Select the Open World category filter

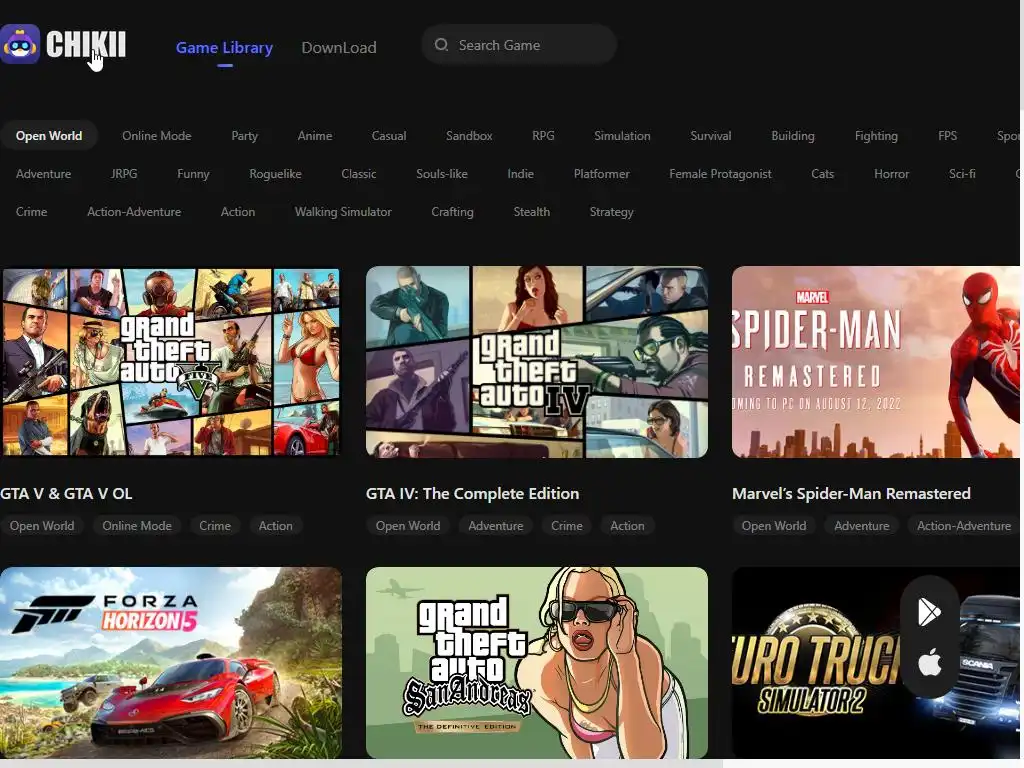tap(49, 136)
